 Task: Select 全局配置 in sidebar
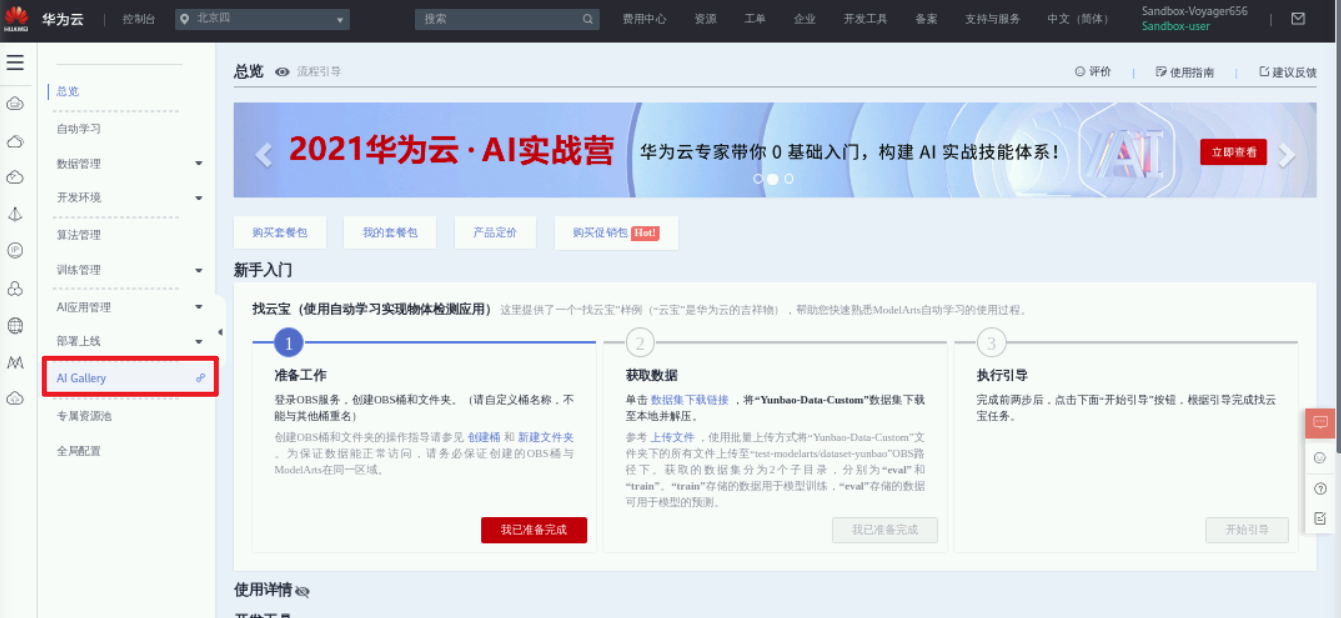[x=79, y=451]
